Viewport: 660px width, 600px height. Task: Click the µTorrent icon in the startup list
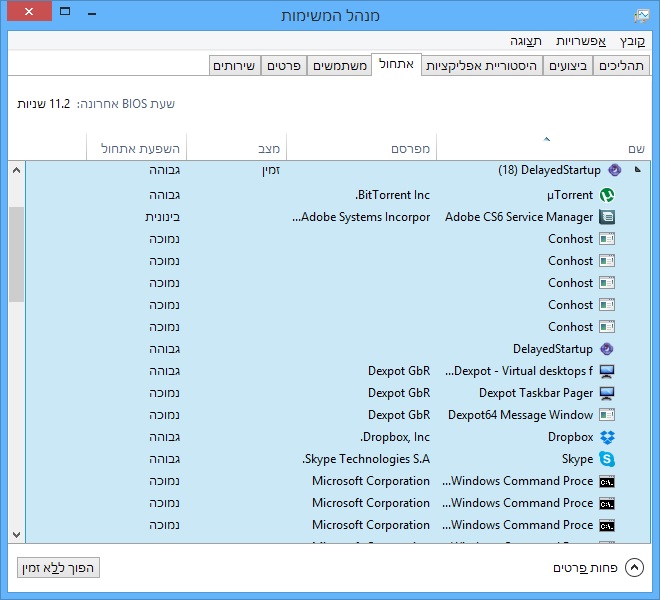(x=607, y=195)
